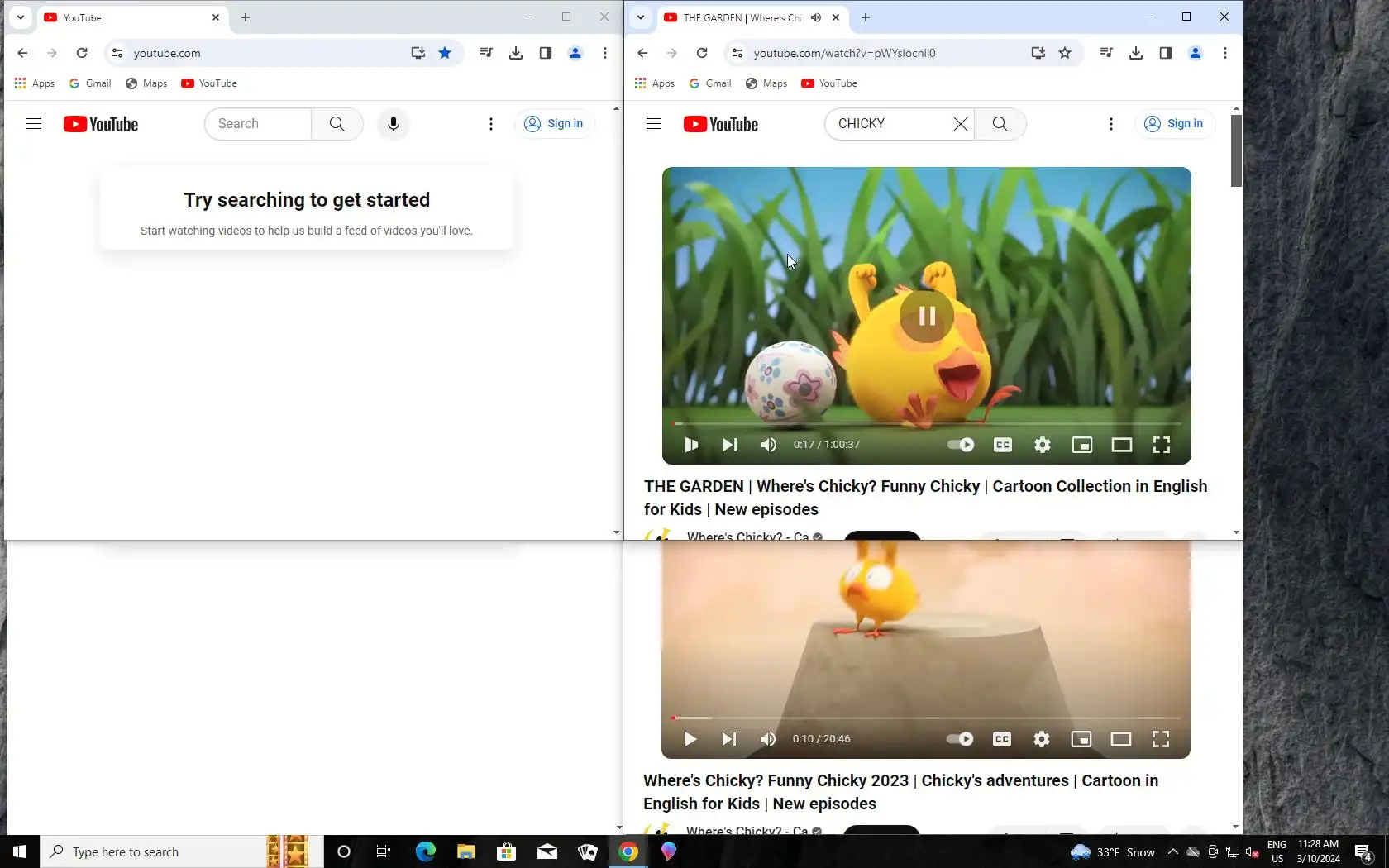Enter full screen on THE GARDEN video
1389x868 pixels.
[1162, 445]
